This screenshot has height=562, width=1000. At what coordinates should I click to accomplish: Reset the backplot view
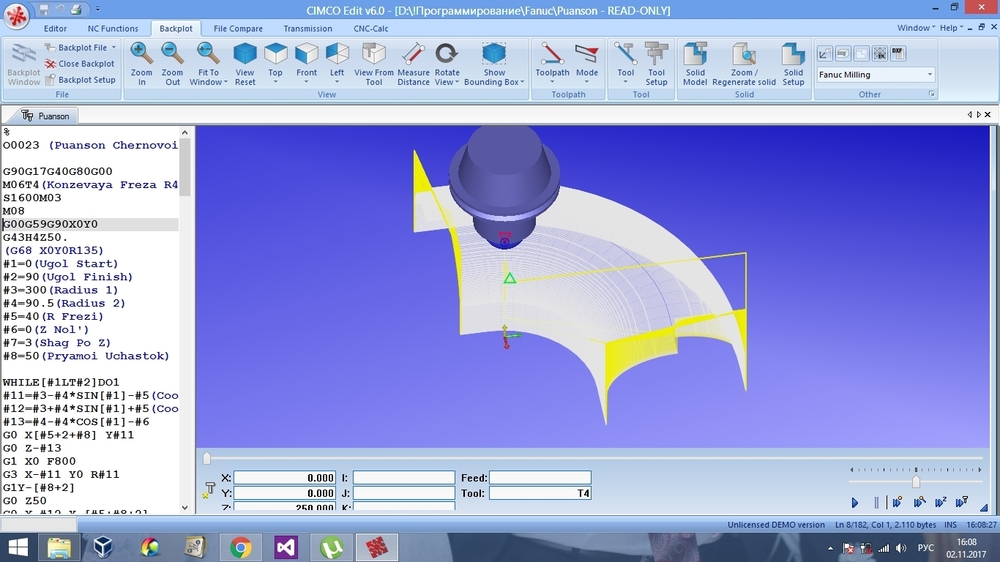pyautogui.click(x=245, y=64)
